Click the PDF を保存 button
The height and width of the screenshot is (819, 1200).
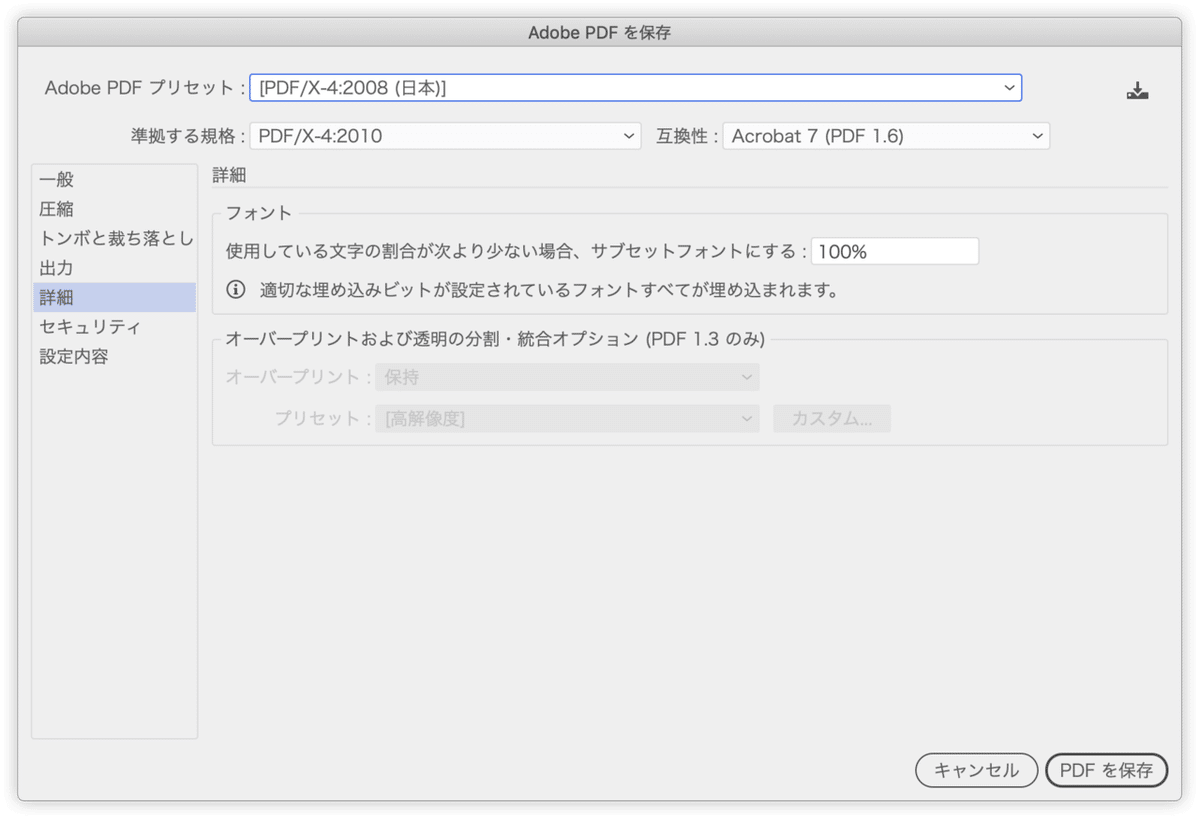[1106, 770]
